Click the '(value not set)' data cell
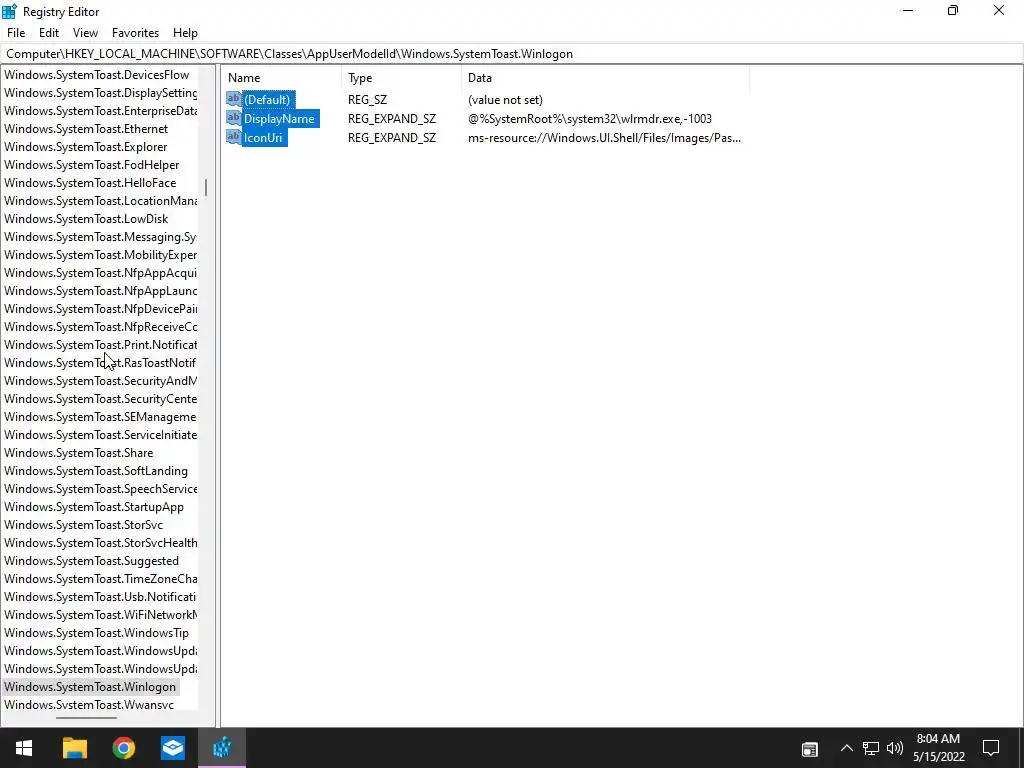This screenshot has height=768, width=1024. [x=505, y=99]
